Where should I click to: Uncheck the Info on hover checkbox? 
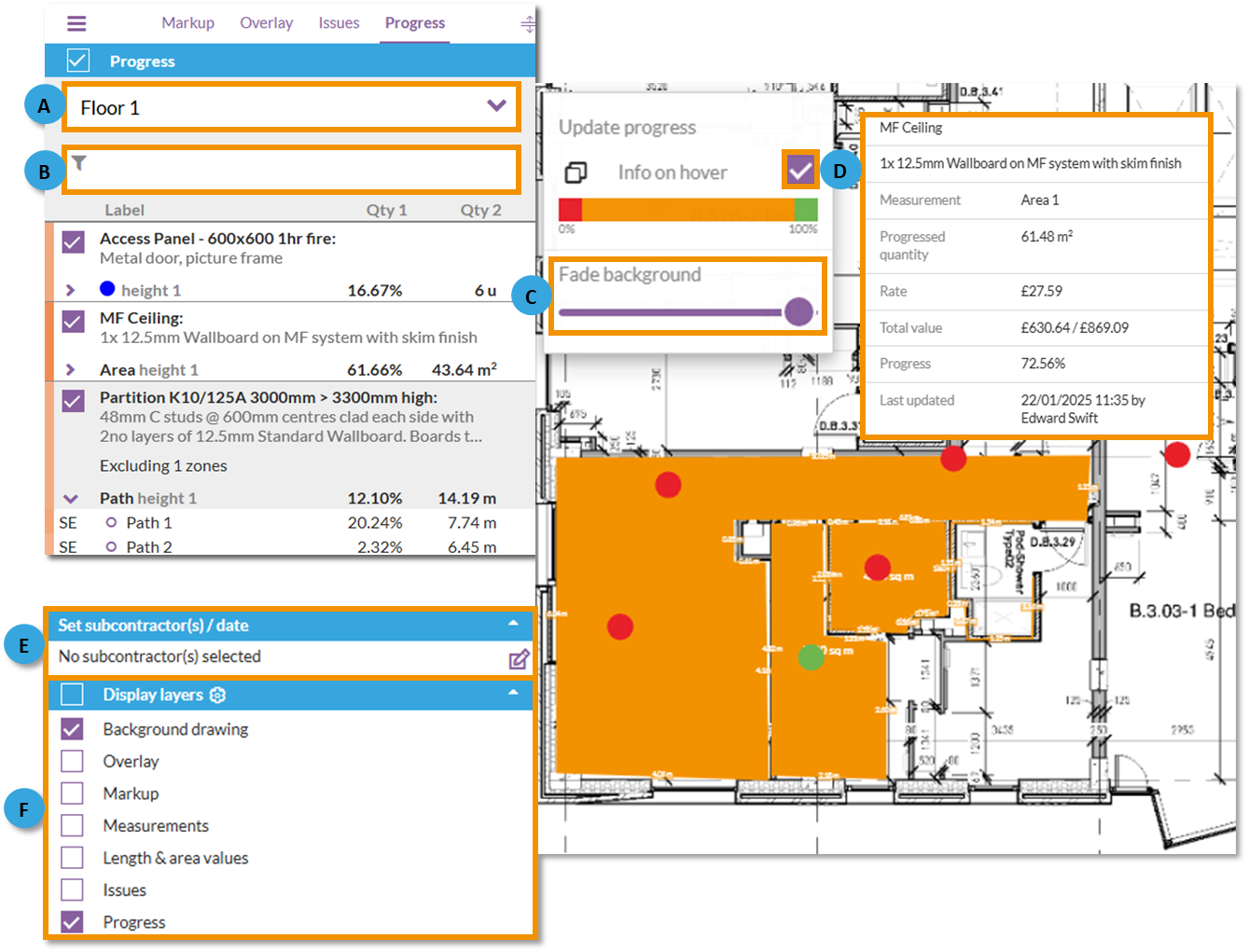coord(799,170)
